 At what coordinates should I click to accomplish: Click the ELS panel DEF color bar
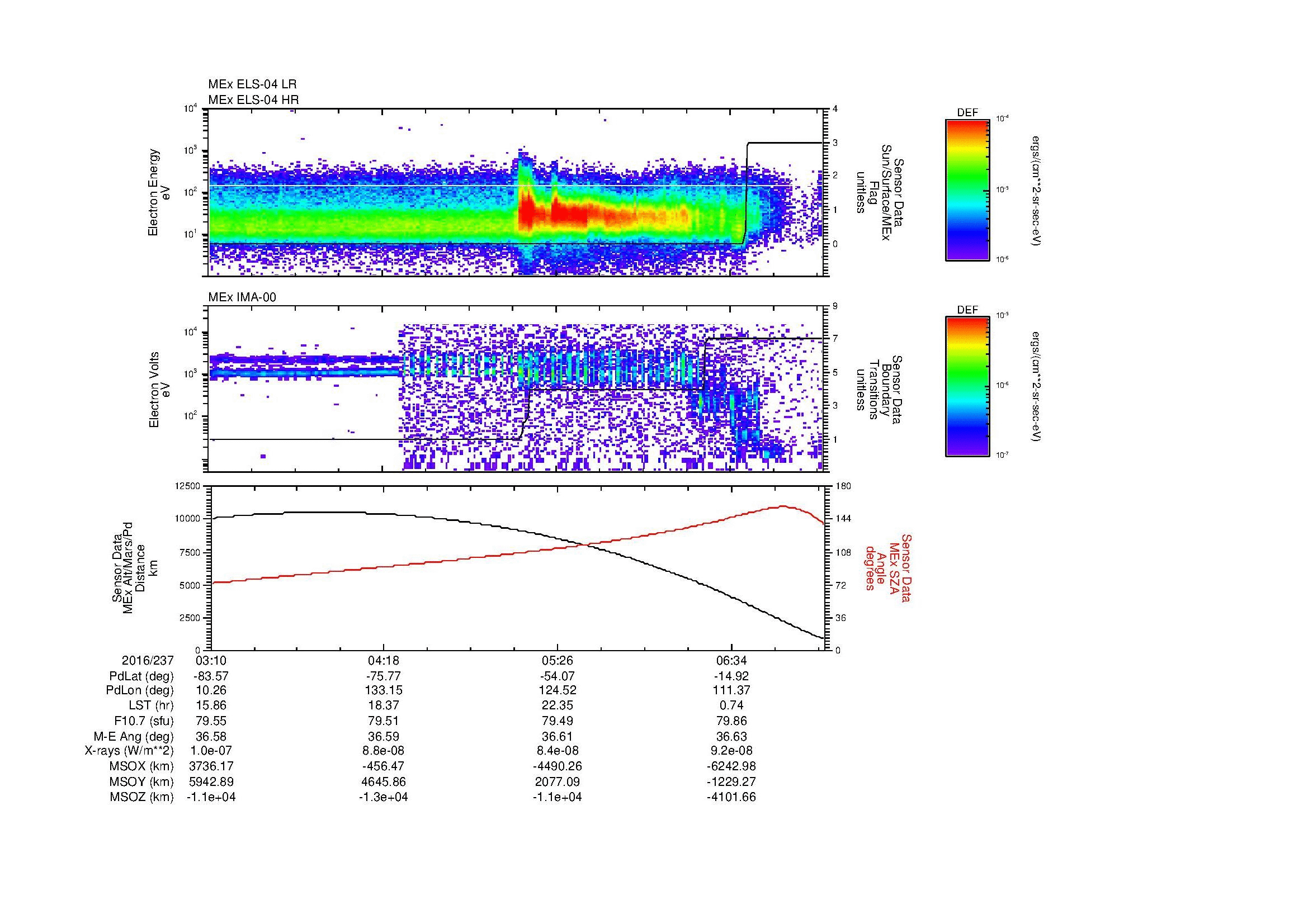click(x=967, y=189)
